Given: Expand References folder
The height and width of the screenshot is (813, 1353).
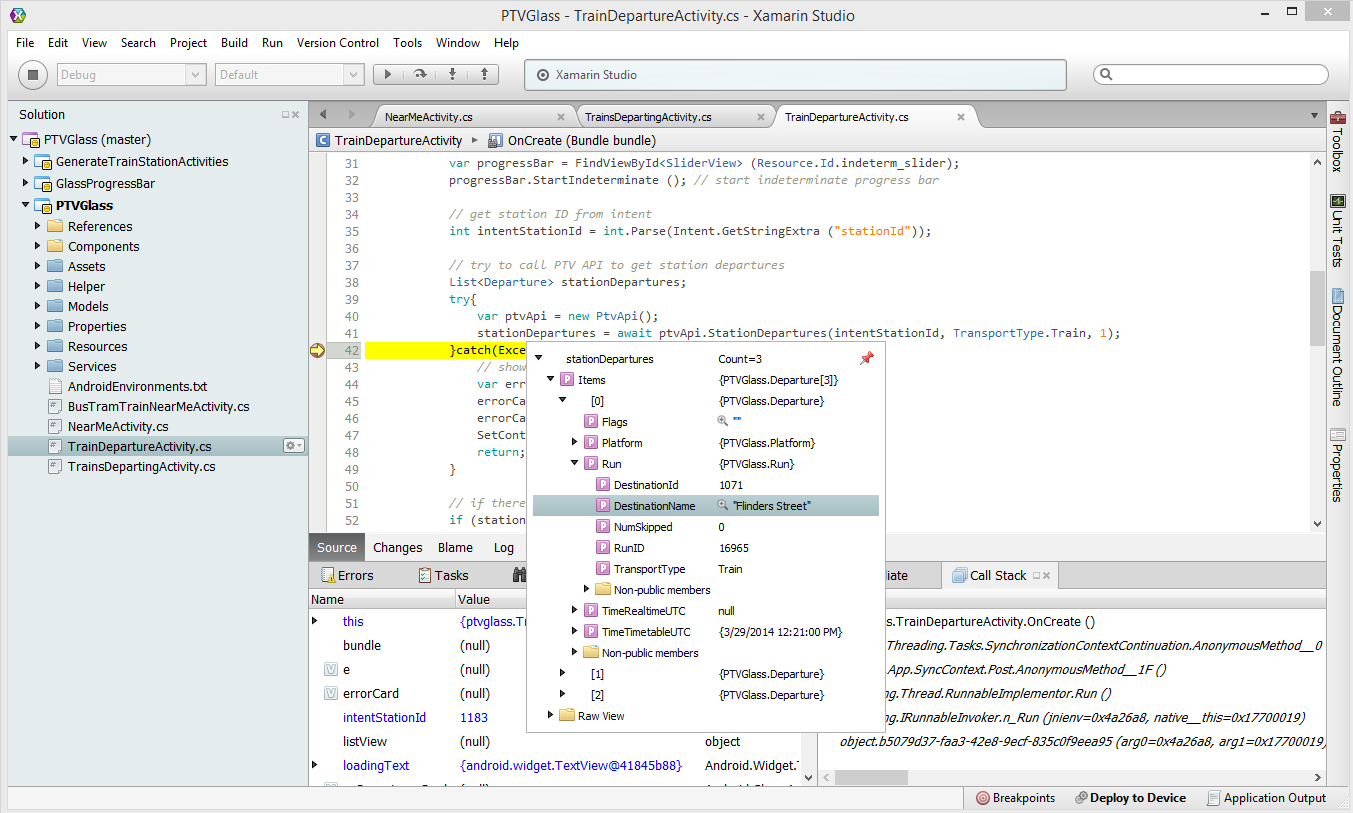Looking at the screenshot, I should 38,226.
